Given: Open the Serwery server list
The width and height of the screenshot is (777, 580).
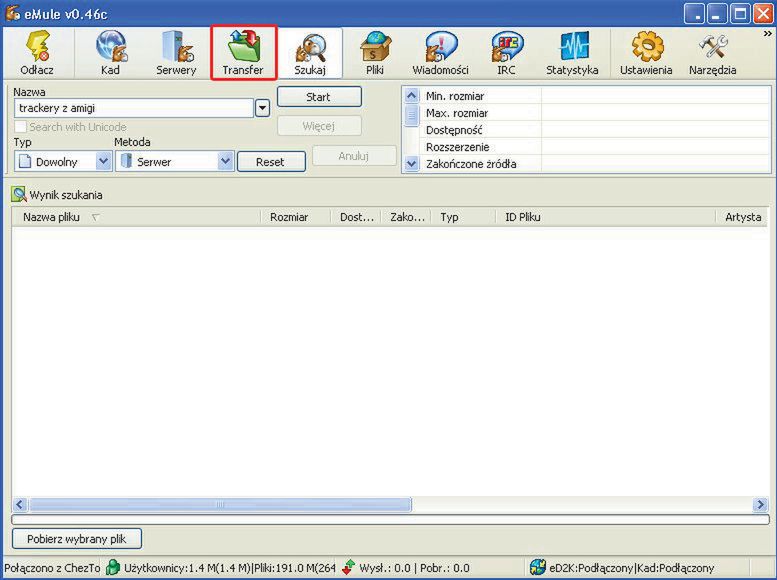Looking at the screenshot, I should click(x=176, y=53).
